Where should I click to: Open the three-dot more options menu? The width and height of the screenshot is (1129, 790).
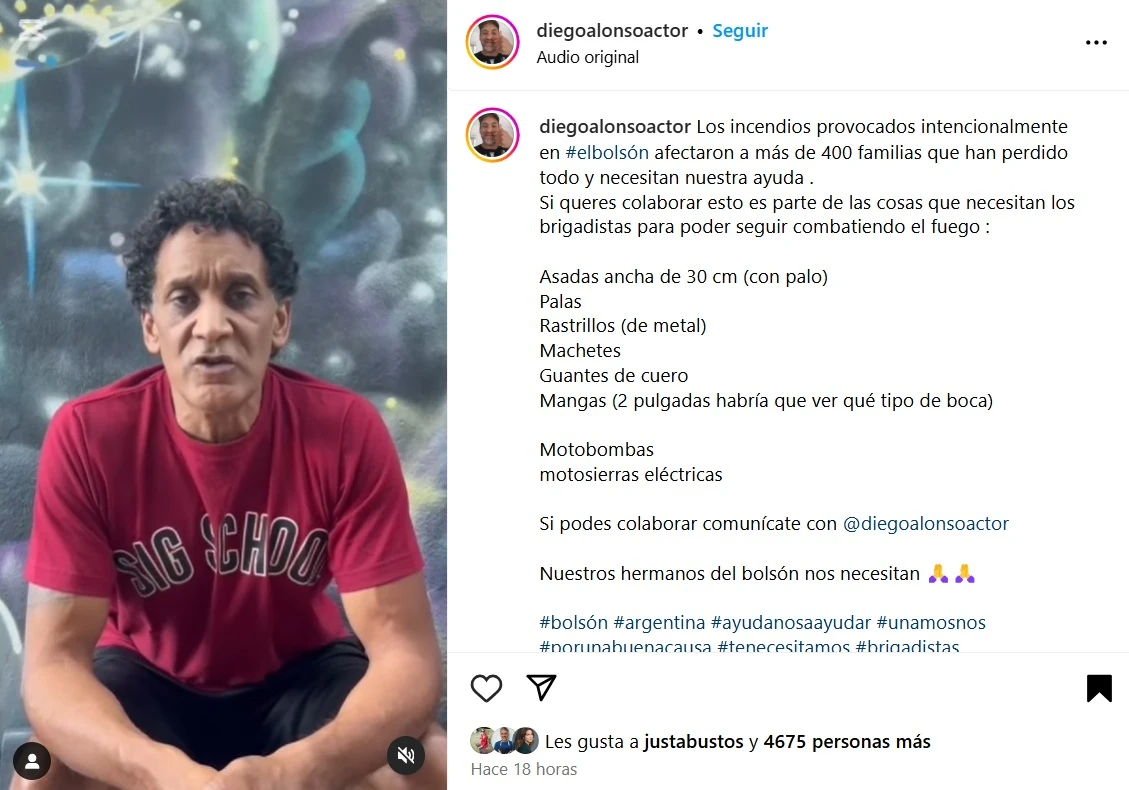[x=1096, y=42]
